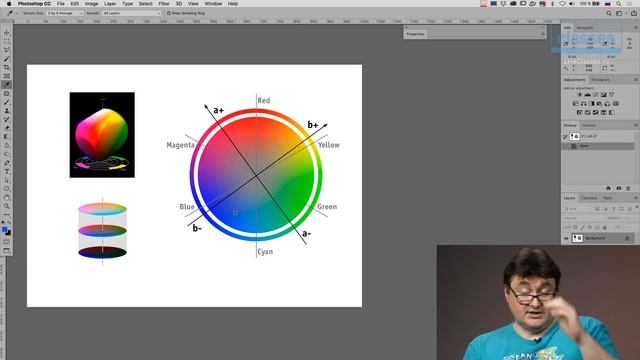This screenshot has height=360, width=640.
Task: Open the Window menu
Action: point(213,4)
